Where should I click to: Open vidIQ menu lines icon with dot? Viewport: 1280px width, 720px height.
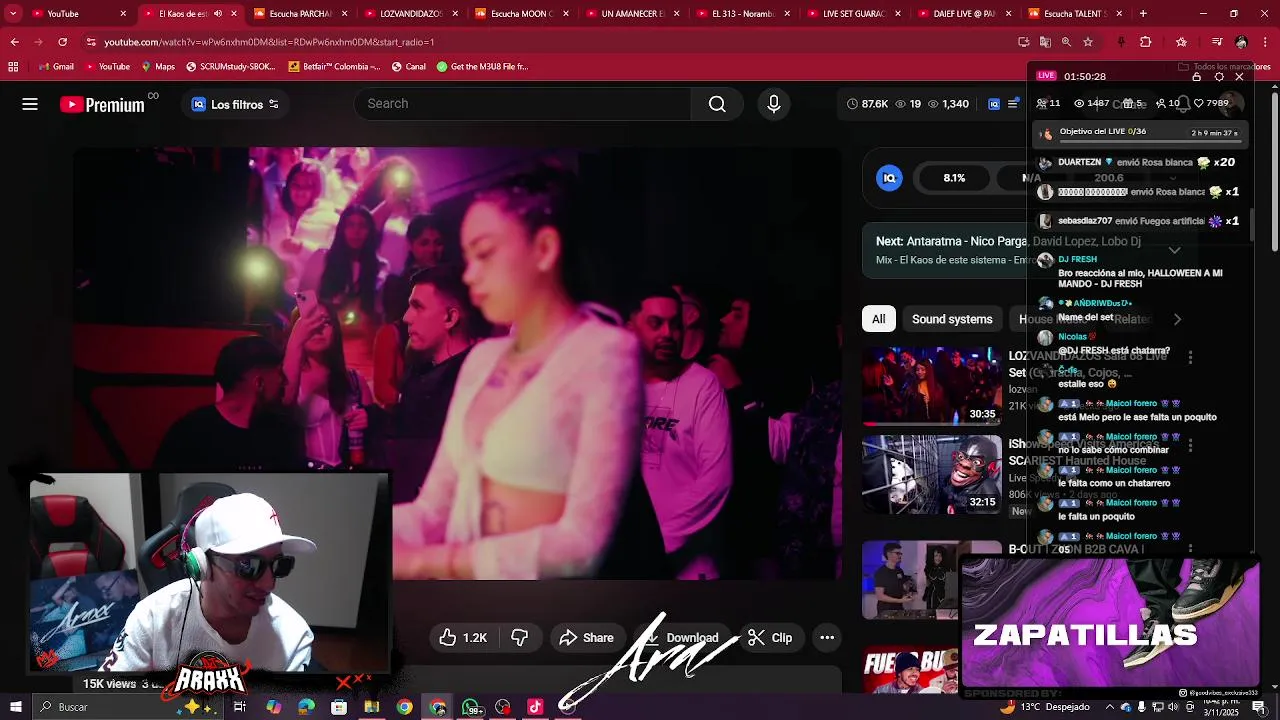(1014, 104)
